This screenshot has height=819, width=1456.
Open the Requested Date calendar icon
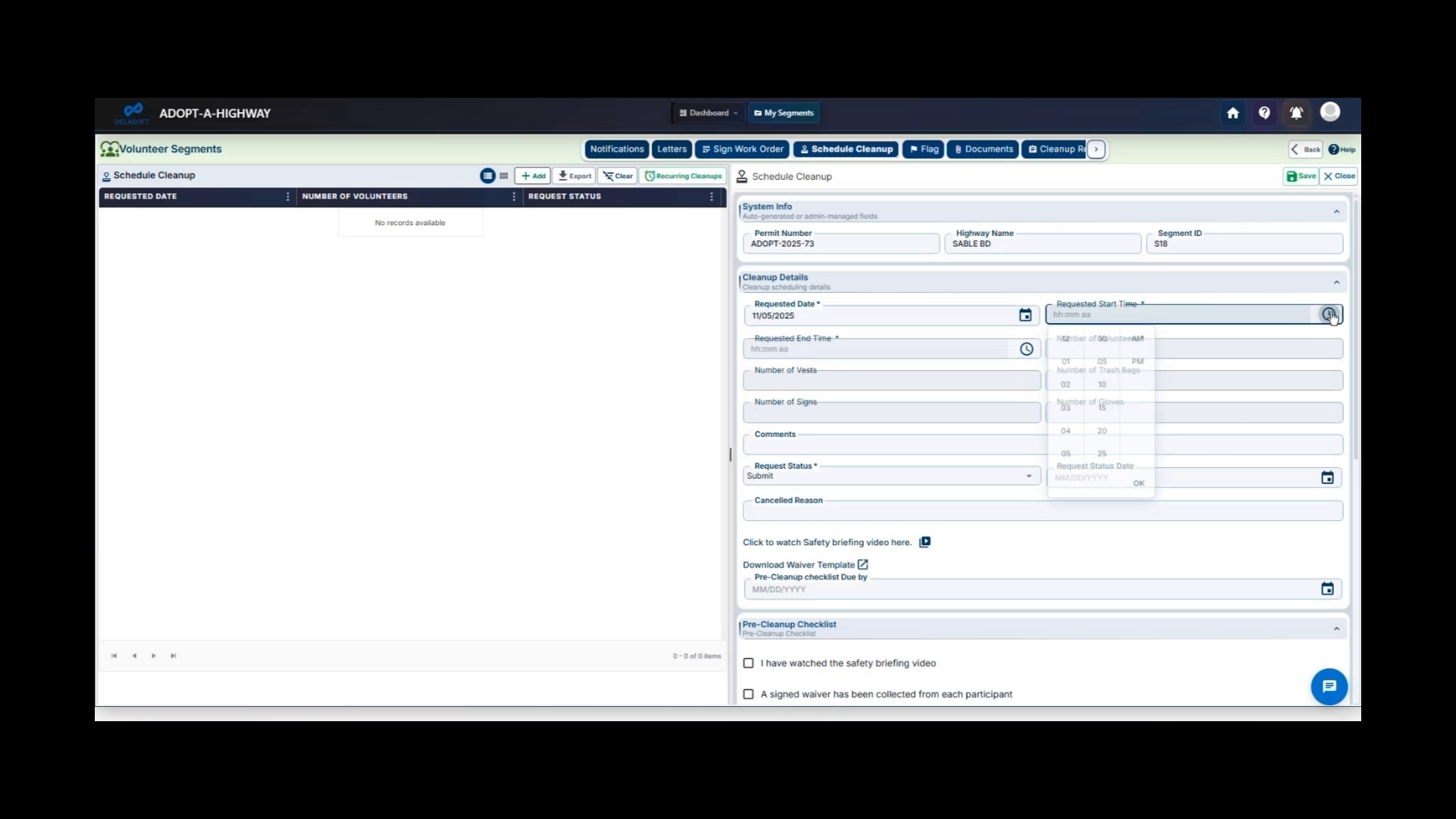click(x=1025, y=315)
